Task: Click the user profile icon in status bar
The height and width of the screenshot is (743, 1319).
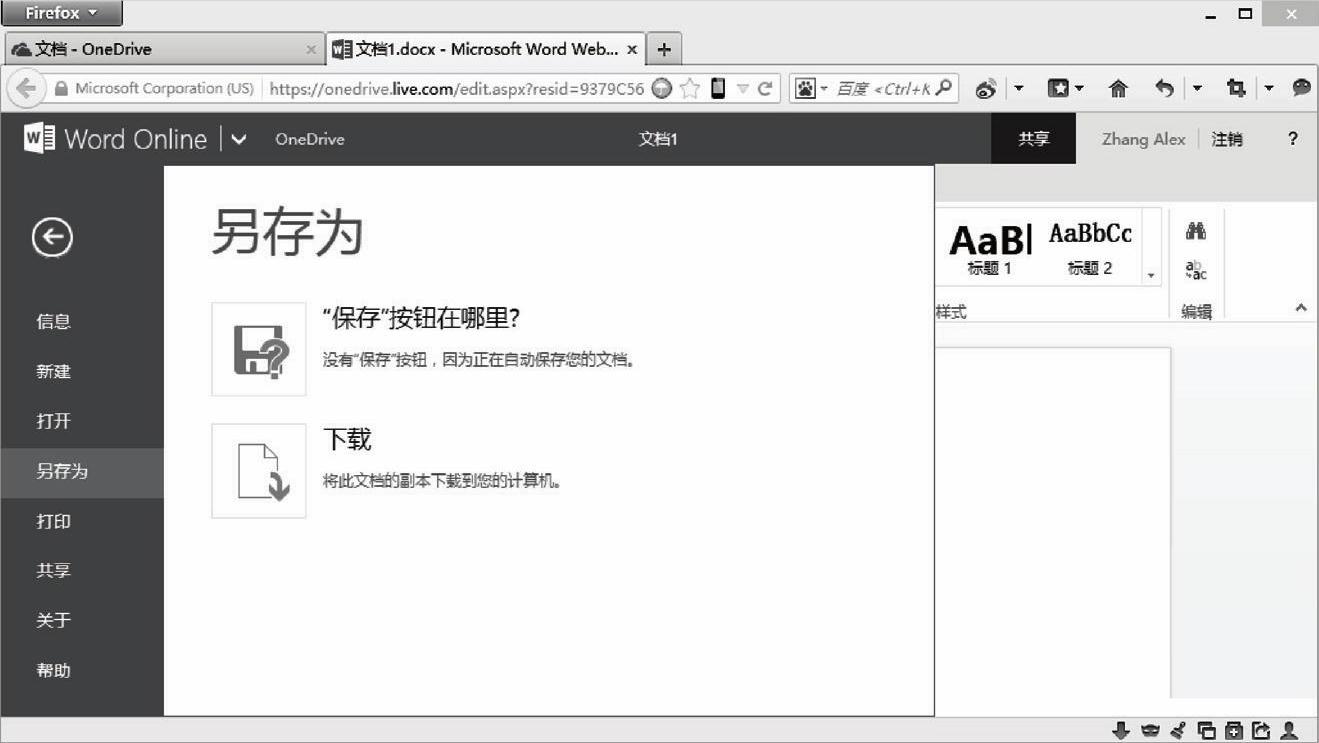Action: (1290, 731)
